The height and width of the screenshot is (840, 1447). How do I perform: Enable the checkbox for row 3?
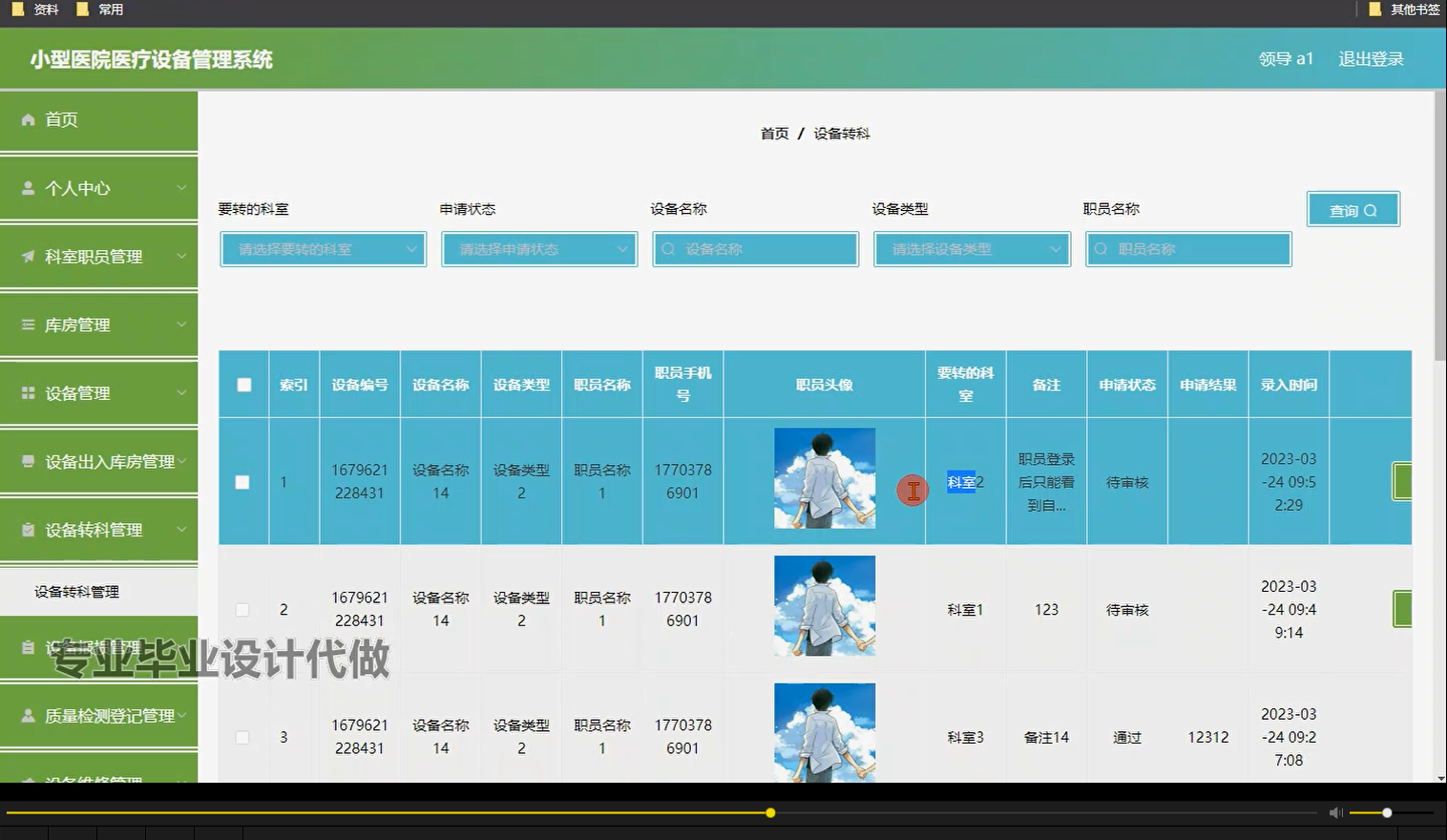click(x=242, y=737)
